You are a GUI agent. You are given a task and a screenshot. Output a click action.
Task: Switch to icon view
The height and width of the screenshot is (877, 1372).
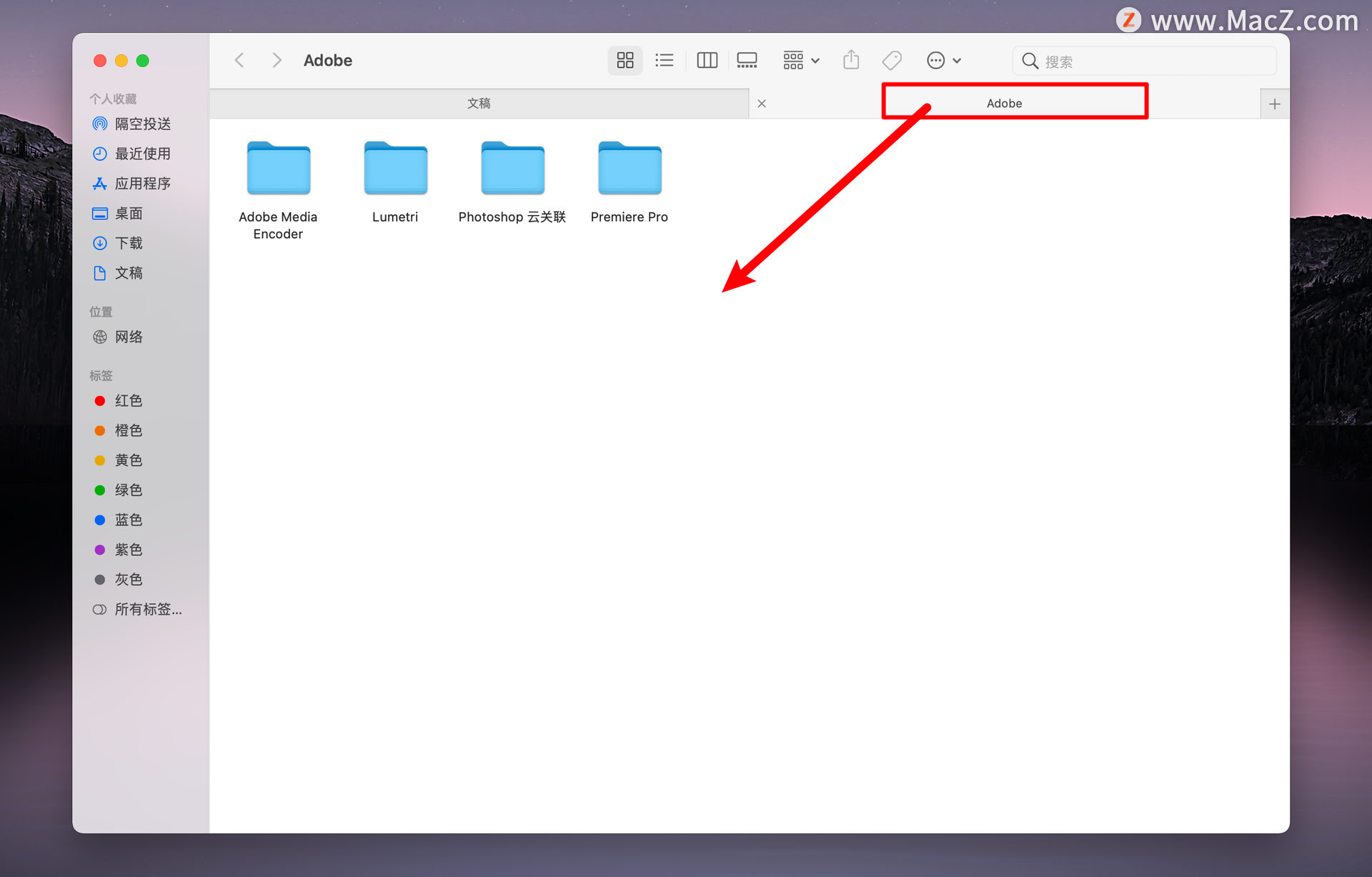point(625,61)
